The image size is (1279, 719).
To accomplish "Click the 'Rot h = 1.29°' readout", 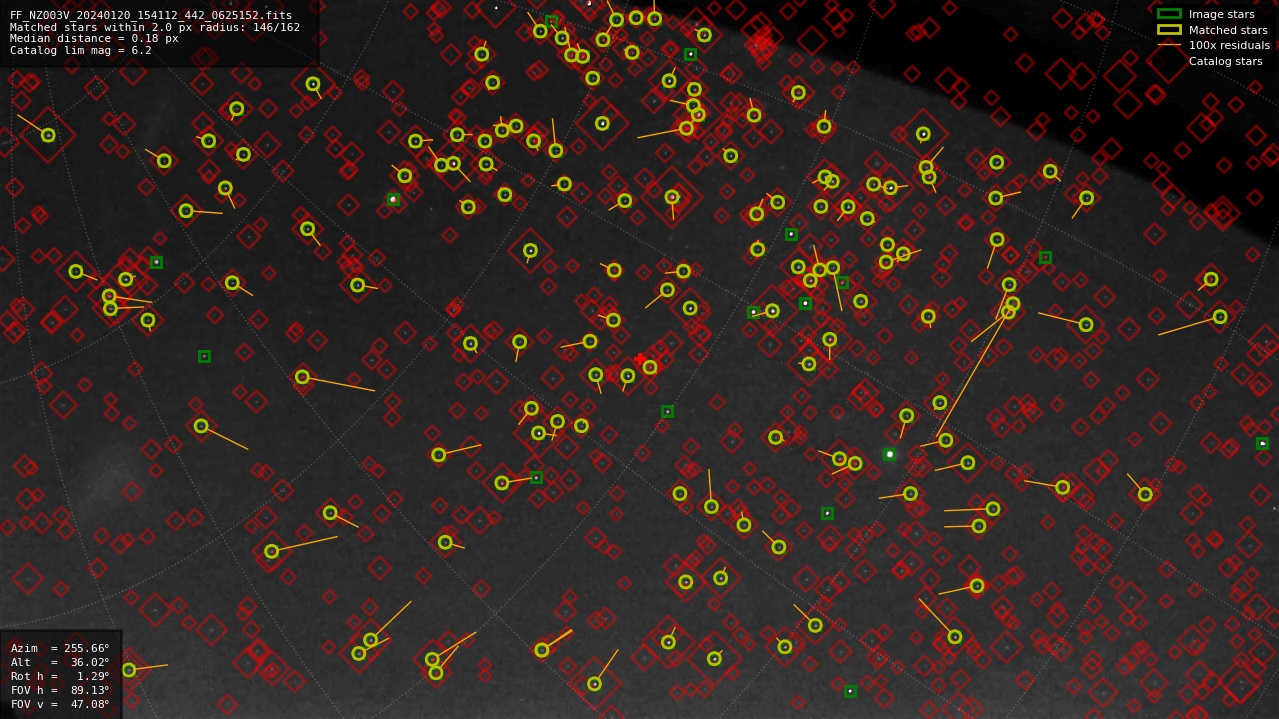I will pos(60,676).
